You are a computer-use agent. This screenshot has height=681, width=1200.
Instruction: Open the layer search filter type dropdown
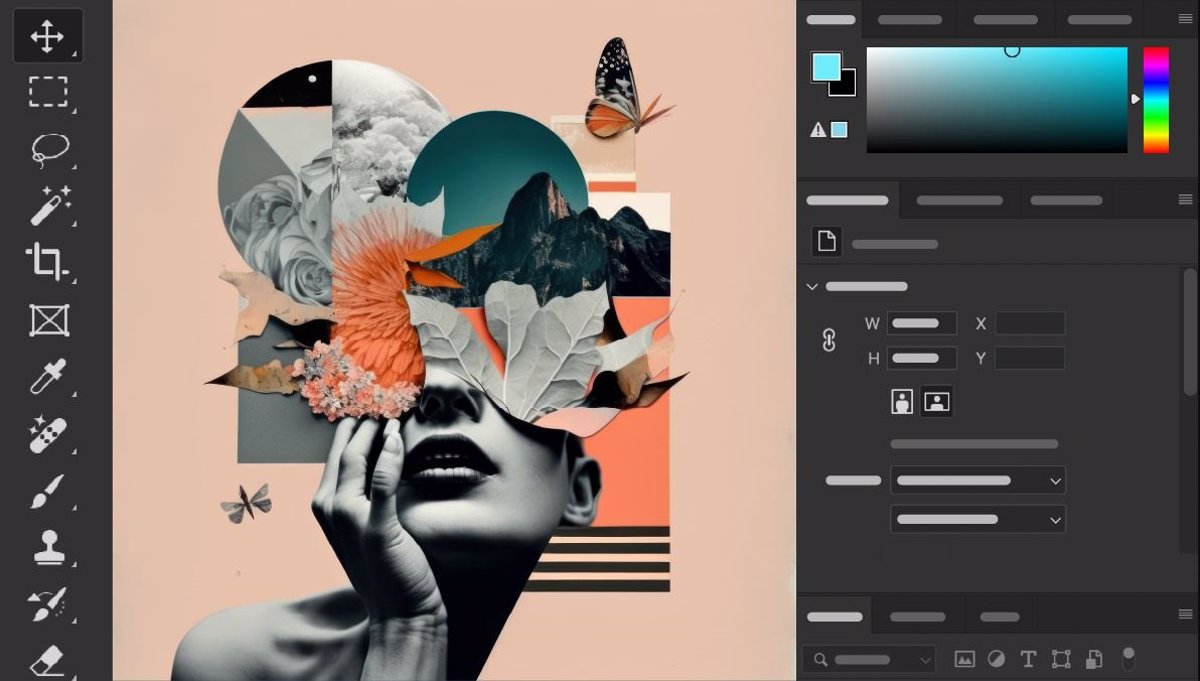(868, 659)
